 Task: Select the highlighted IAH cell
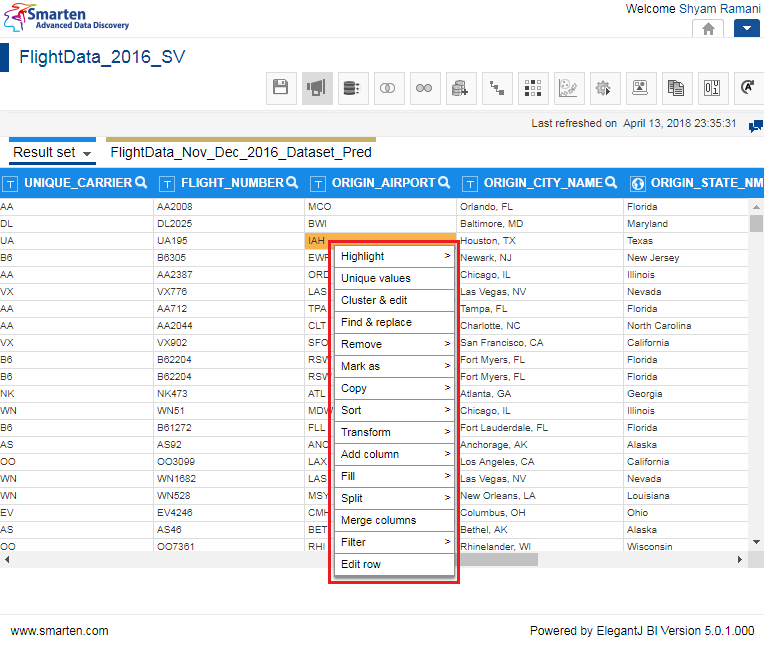click(380, 241)
